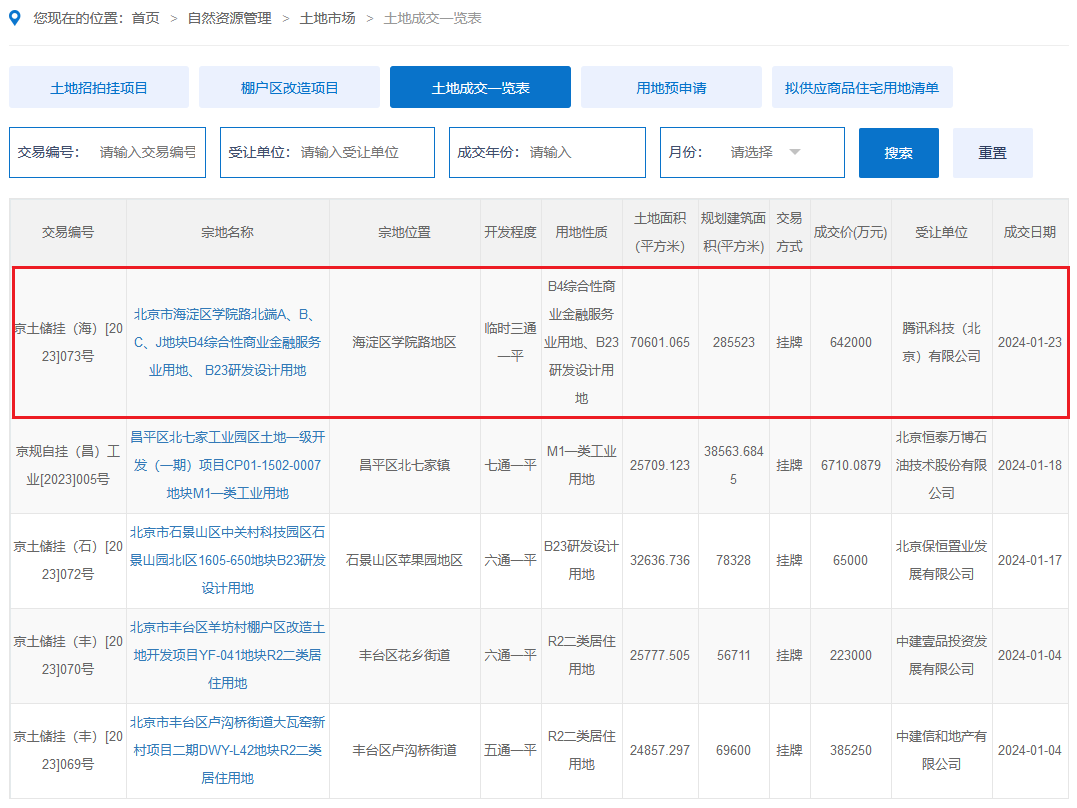Click the 丰台区羊坊村棚户区 parcel link
Viewport: 1077px width, 808px height.
tap(227, 655)
